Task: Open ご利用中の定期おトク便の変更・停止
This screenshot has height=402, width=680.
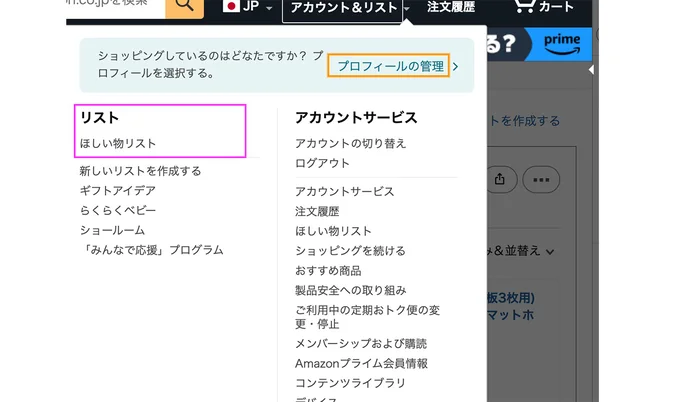Action: pos(367,317)
